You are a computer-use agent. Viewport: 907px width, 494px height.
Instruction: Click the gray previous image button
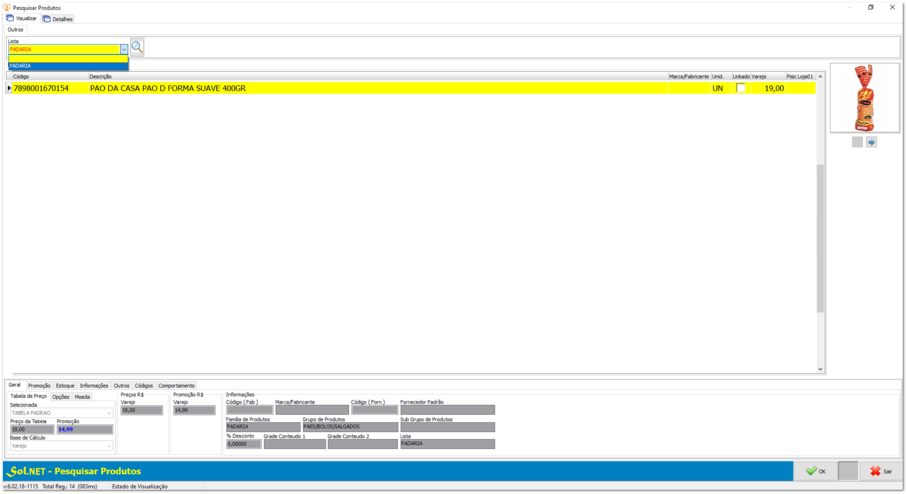857,142
